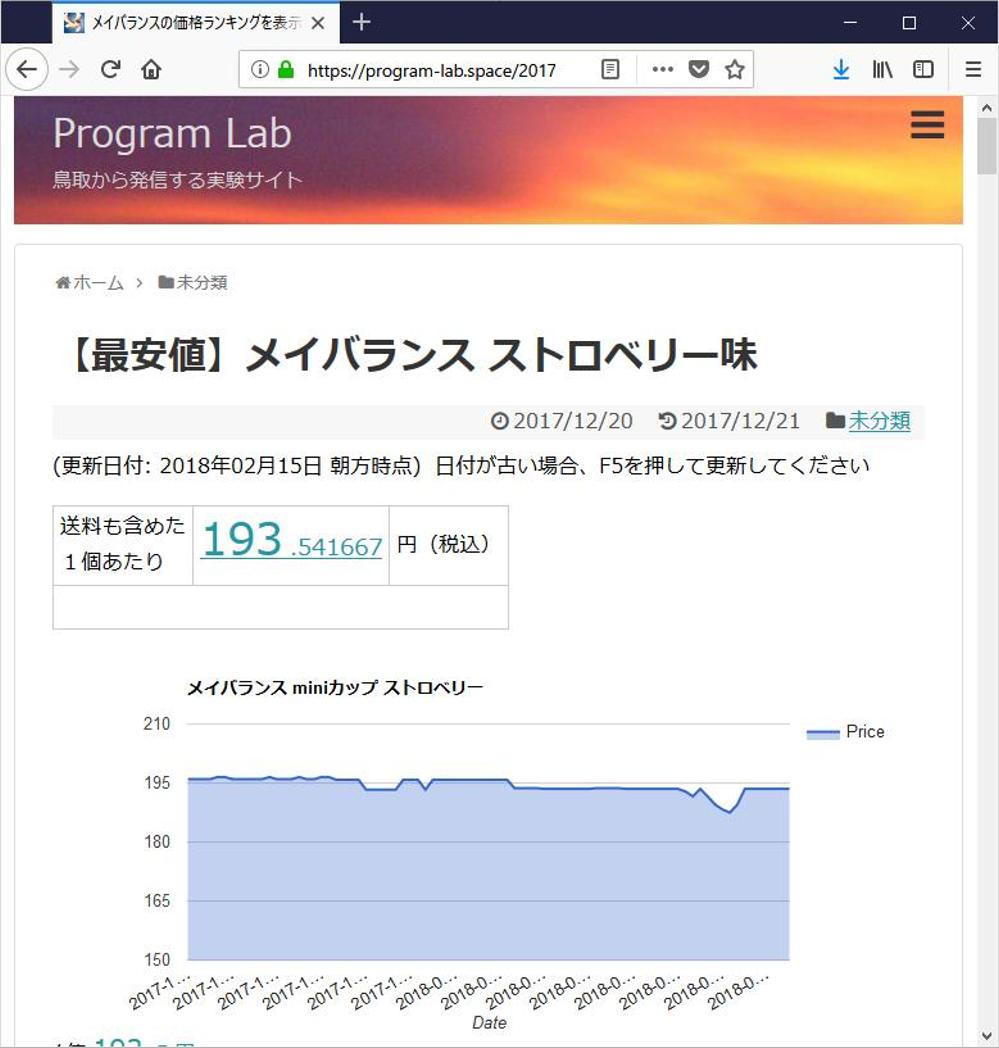Minimize the browser window
The width and height of the screenshot is (999, 1048).
850,23
